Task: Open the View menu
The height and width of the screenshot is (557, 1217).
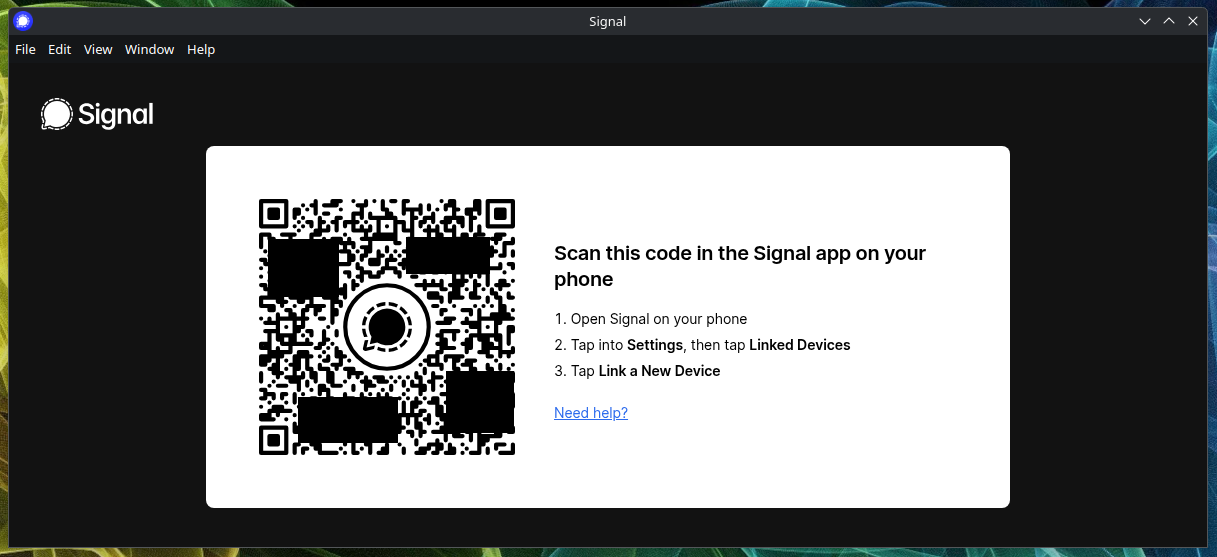Action: (x=98, y=49)
